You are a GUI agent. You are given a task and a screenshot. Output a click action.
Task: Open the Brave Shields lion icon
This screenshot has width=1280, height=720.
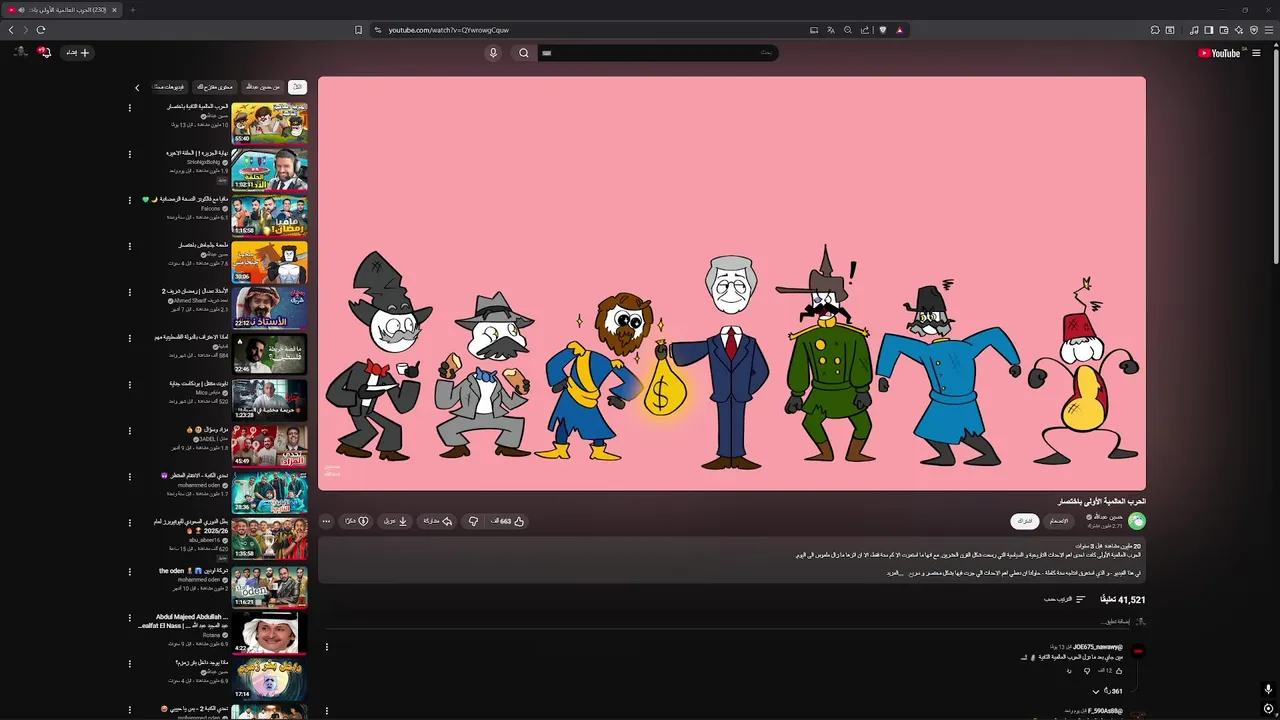click(x=882, y=30)
